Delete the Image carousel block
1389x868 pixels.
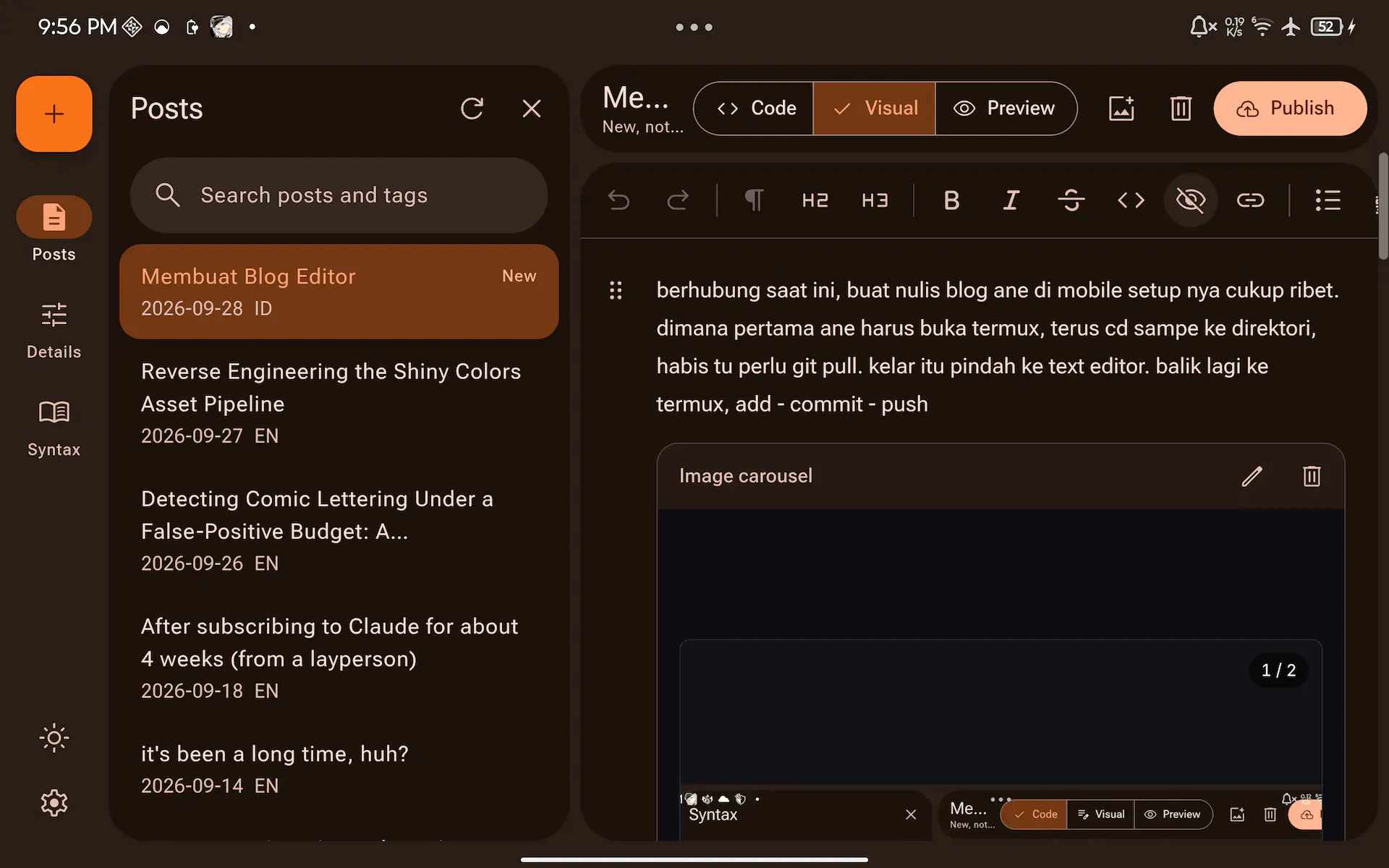click(x=1312, y=476)
